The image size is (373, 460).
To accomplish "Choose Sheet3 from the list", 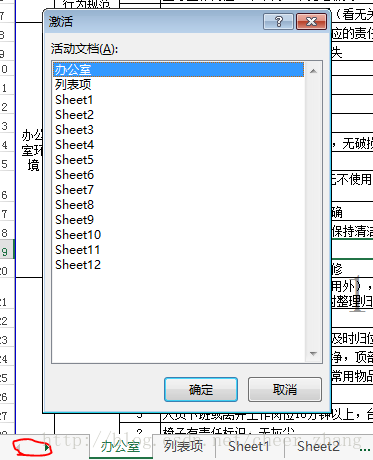I will (178, 130).
